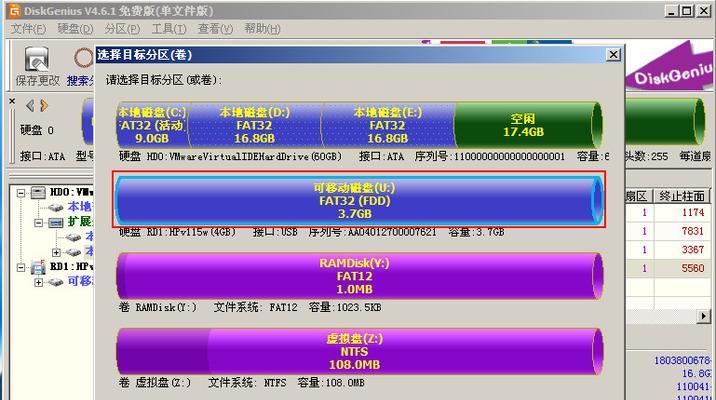Select local disk (D:) FAT32 16.8GB partition
Screen dimensions: 716x400
[x=254, y=125]
